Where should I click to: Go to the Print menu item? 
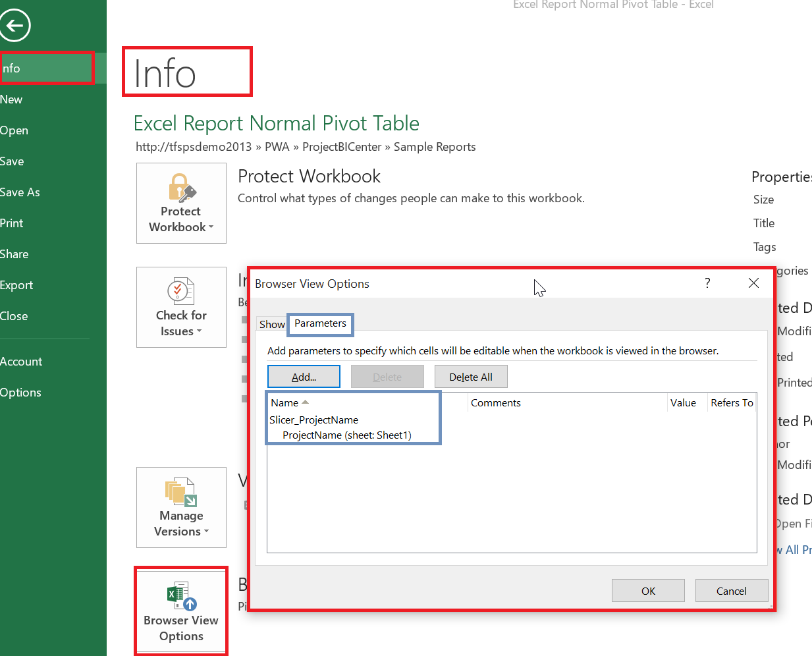[12, 223]
